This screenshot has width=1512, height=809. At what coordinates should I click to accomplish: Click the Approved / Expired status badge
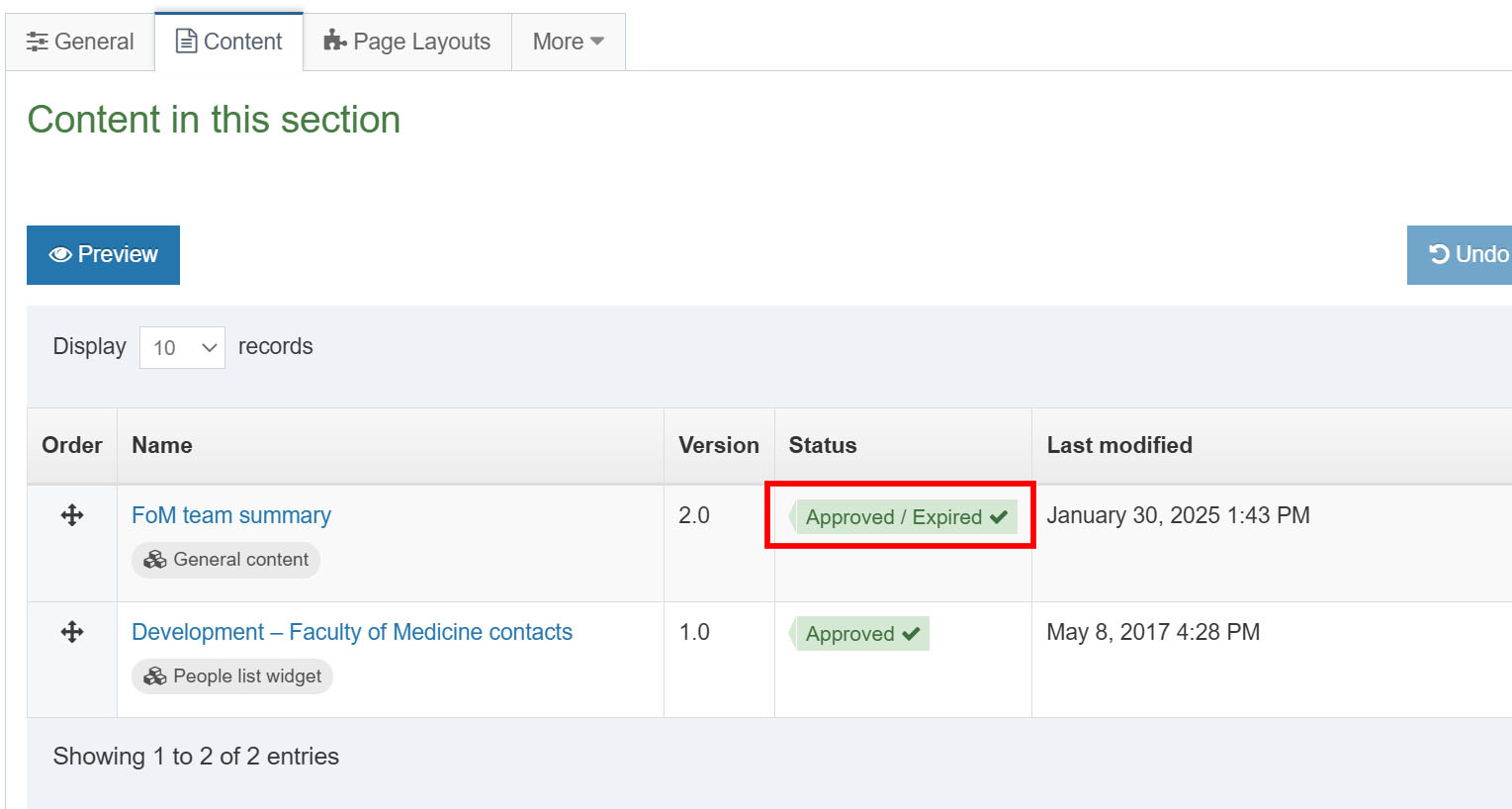click(x=905, y=517)
